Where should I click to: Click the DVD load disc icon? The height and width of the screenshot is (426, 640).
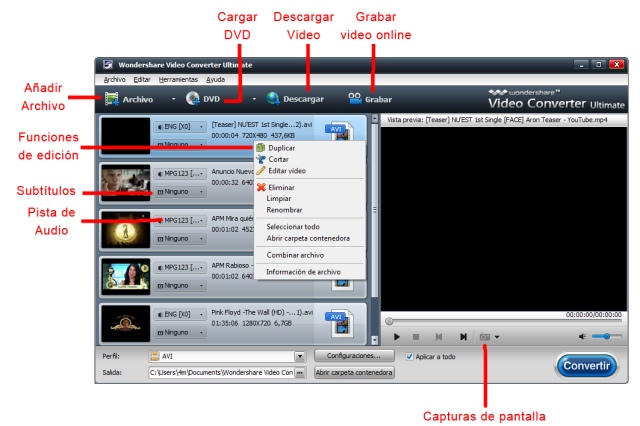click(193, 98)
